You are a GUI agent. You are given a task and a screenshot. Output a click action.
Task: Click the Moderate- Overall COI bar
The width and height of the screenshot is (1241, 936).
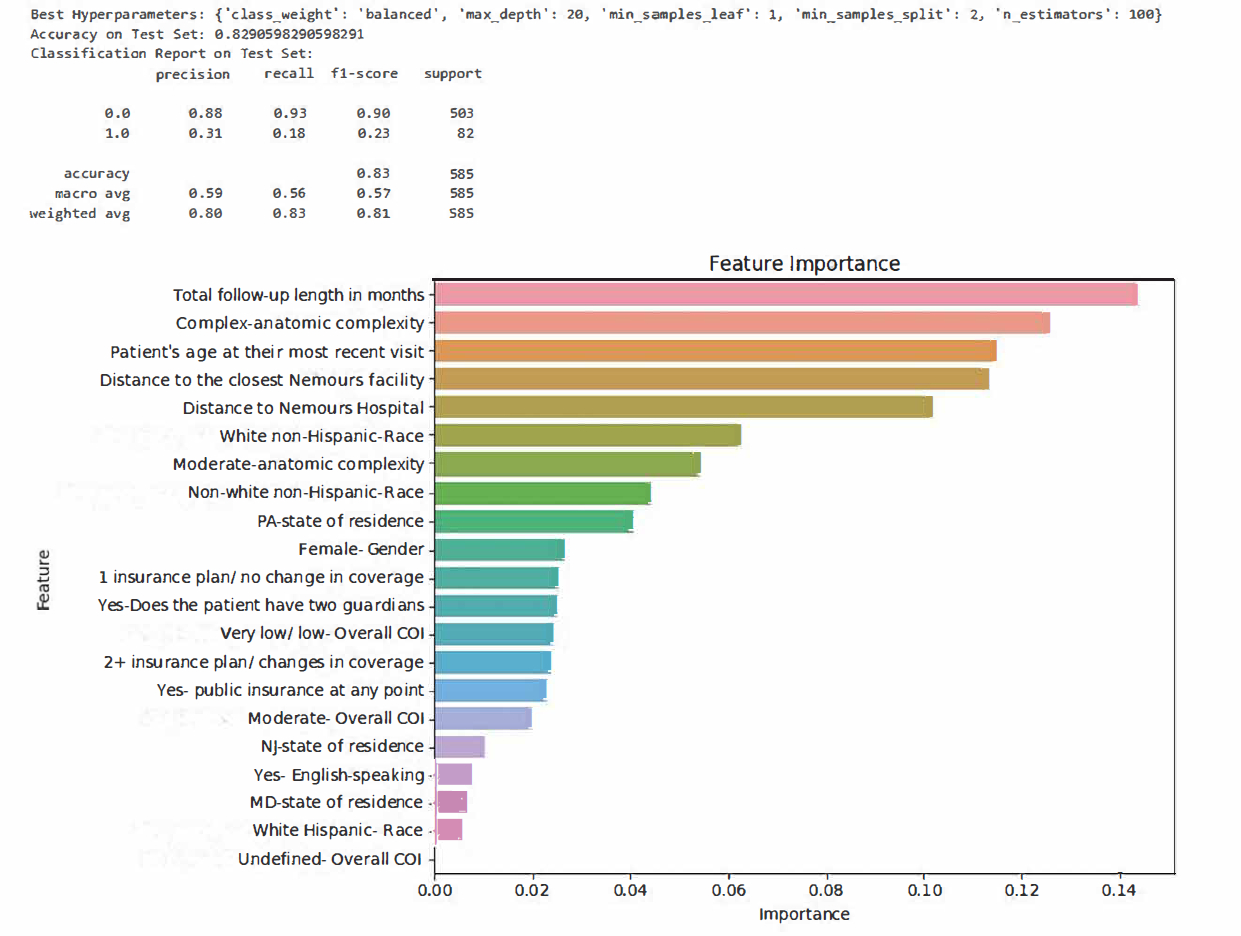pos(483,718)
